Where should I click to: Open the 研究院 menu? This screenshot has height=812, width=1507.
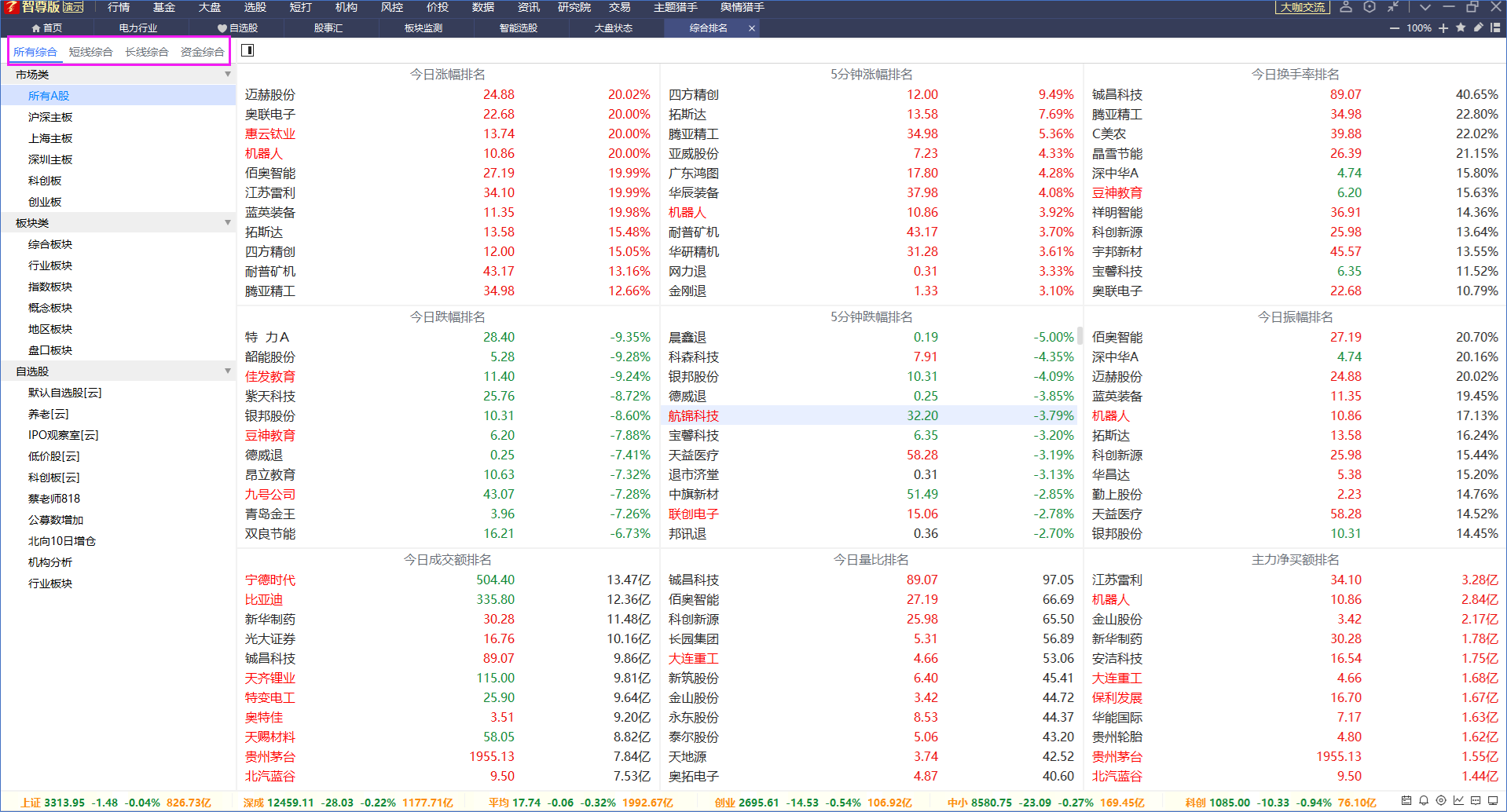[574, 7]
